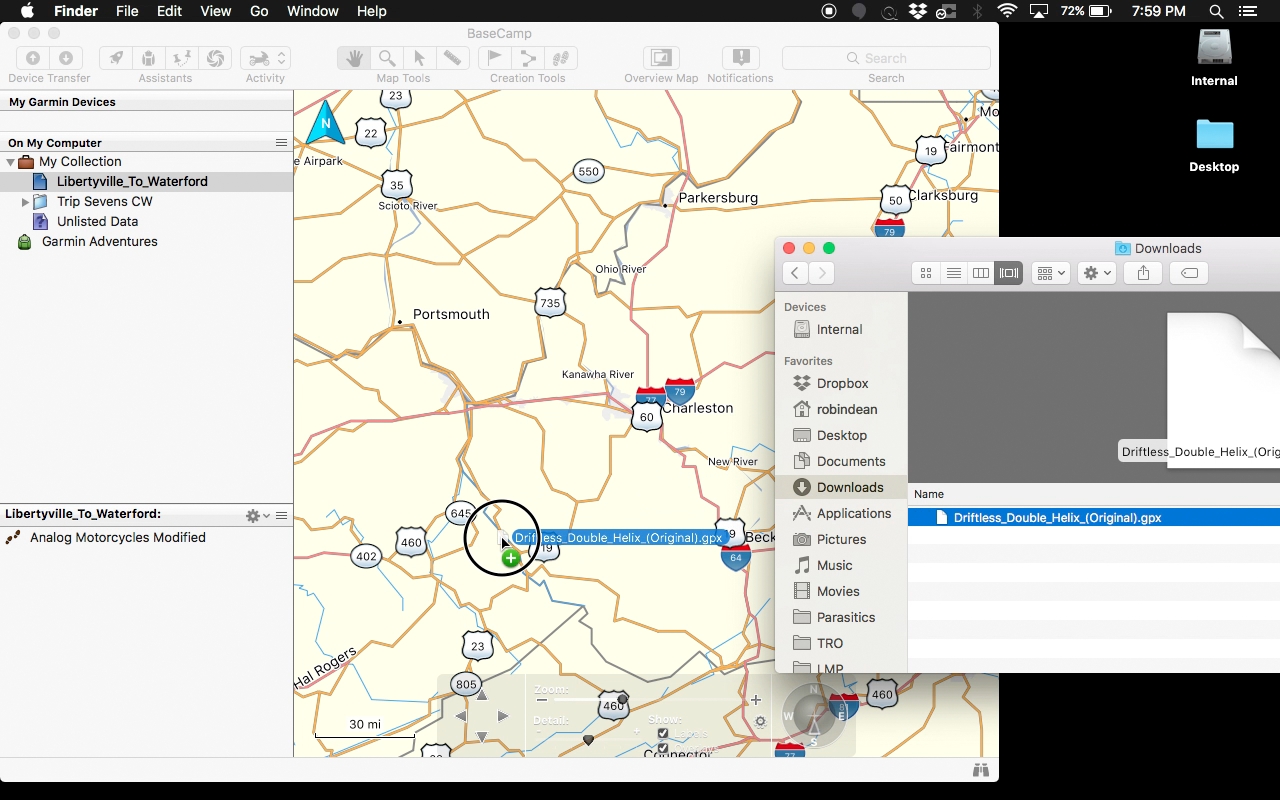1280x800 pixels.
Task: Click the compass rose map control
Action: (x=814, y=715)
